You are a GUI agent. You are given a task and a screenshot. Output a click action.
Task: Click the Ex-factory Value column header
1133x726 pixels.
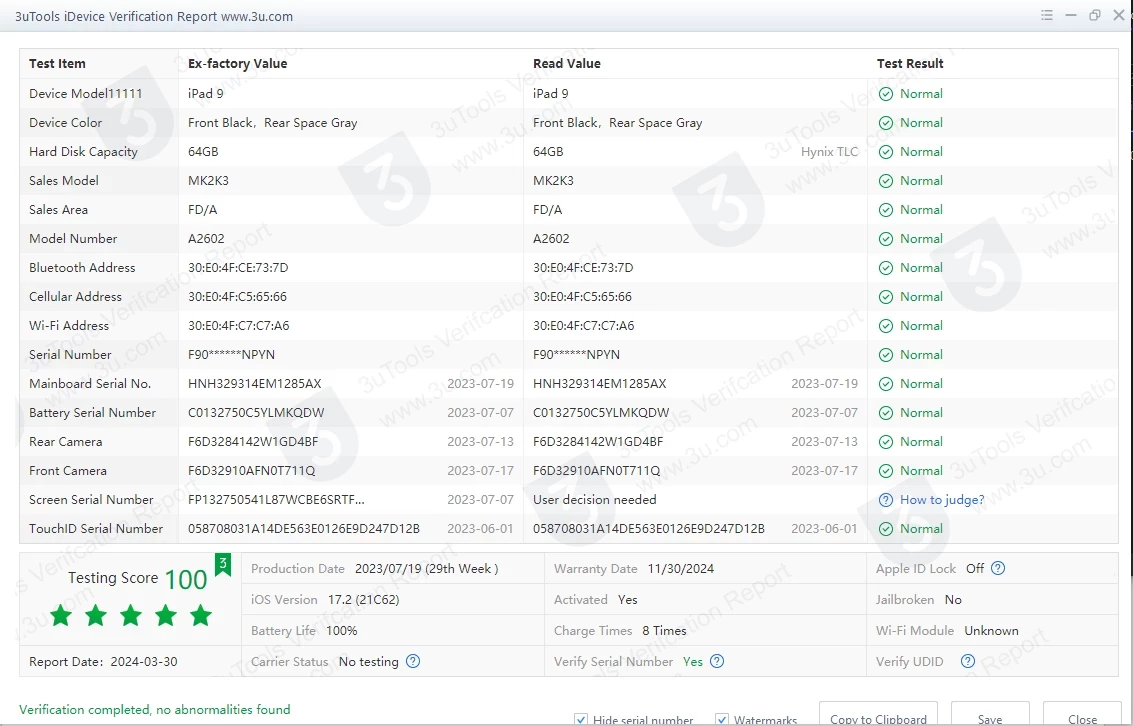pyautogui.click(x=237, y=64)
